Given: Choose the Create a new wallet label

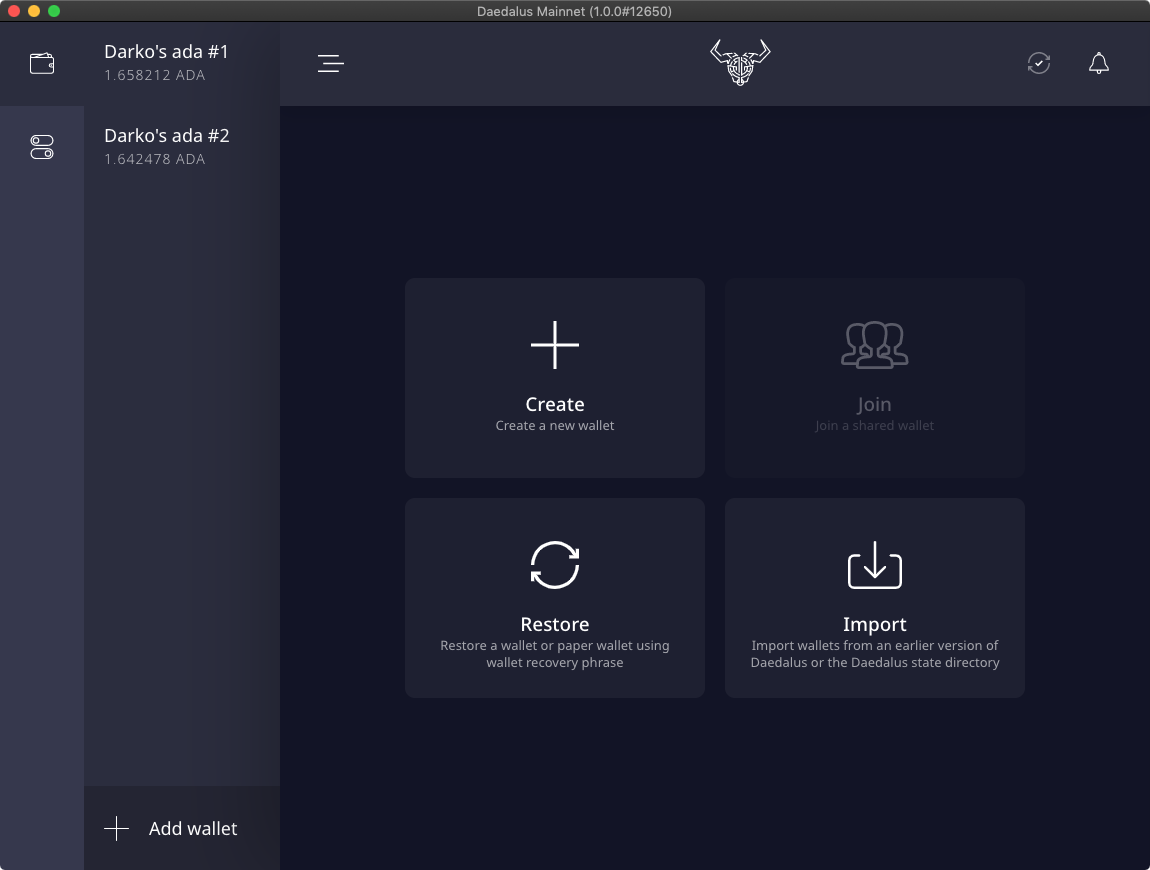Looking at the screenshot, I should (x=555, y=426).
